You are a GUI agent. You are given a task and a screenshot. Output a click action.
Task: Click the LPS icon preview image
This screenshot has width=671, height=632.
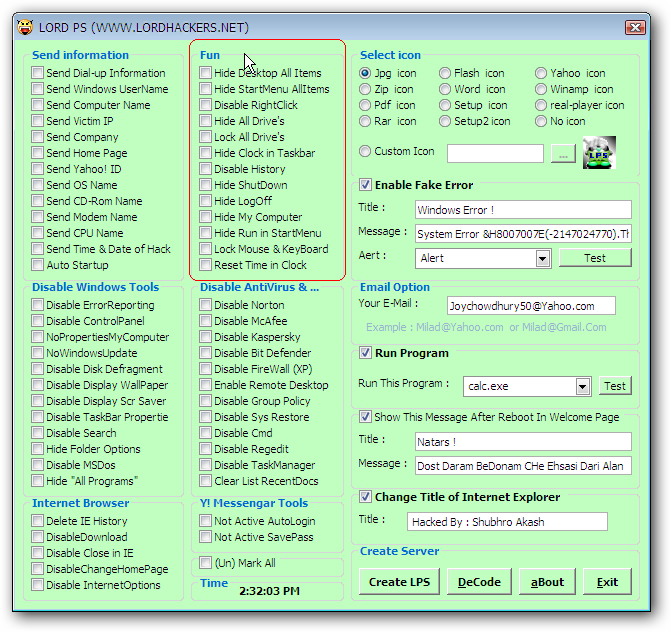(599, 153)
